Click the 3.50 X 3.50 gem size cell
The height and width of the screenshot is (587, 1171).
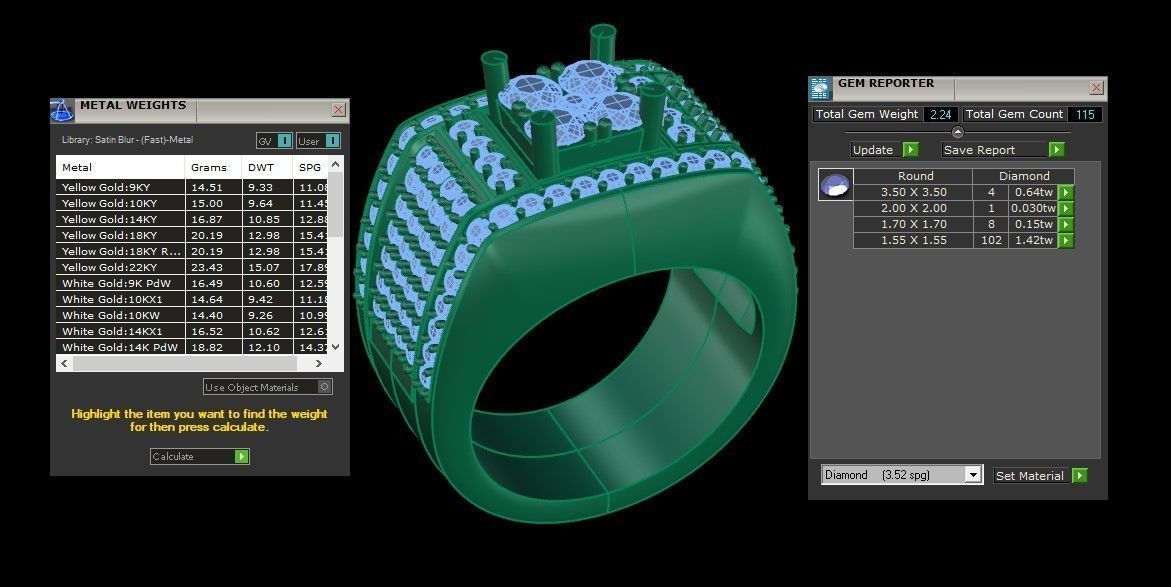tap(913, 192)
